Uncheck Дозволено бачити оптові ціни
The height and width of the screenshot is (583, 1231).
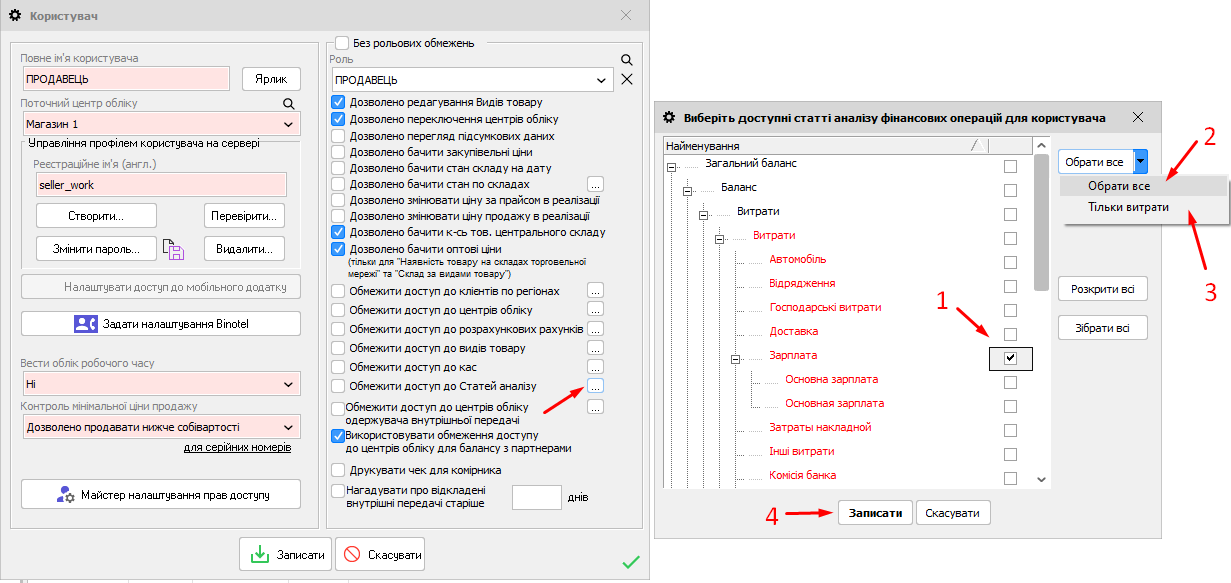click(339, 249)
